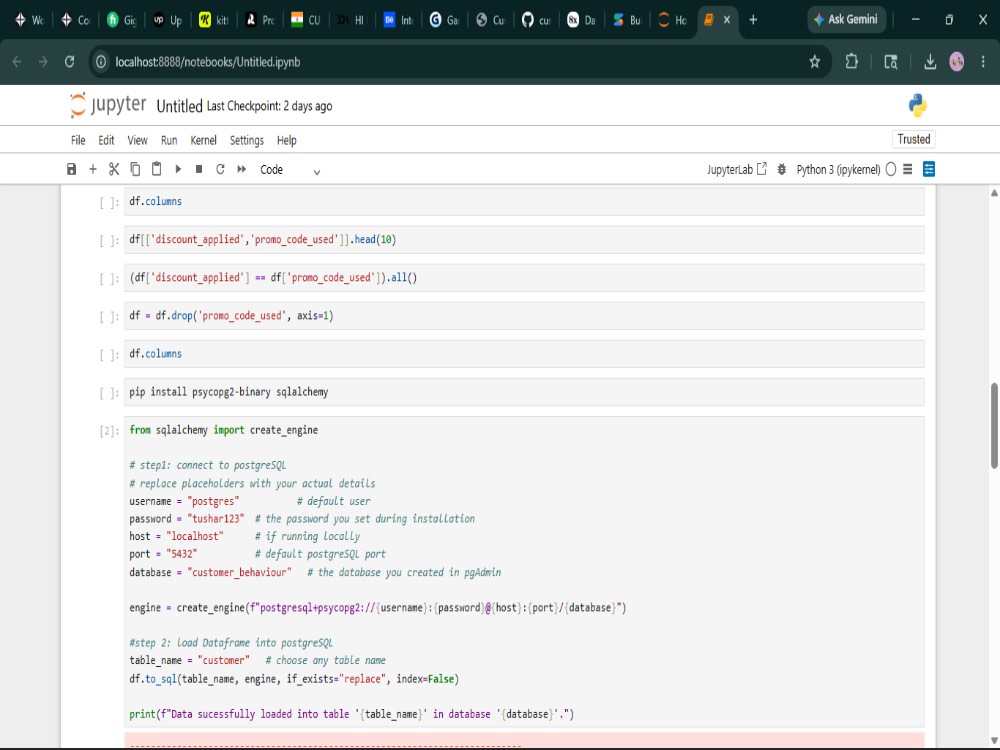Click the df.to_sql line
Viewport: 1000px width, 750px height.
[x=294, y=679]
